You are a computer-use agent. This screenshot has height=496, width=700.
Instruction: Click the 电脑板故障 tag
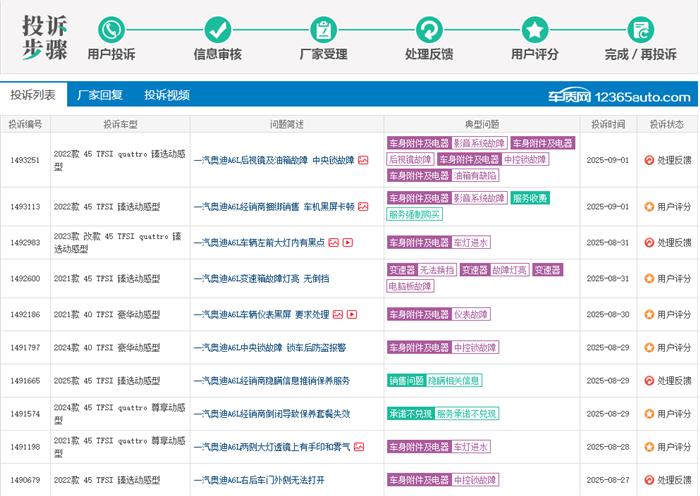[x=410, y=286]
